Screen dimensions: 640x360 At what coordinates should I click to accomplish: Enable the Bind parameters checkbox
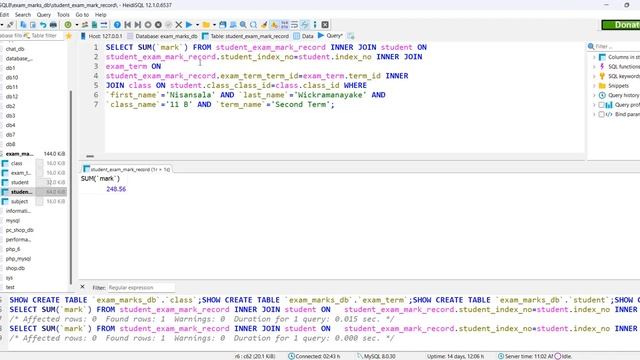pyautogui.click(x=601, y=114)
